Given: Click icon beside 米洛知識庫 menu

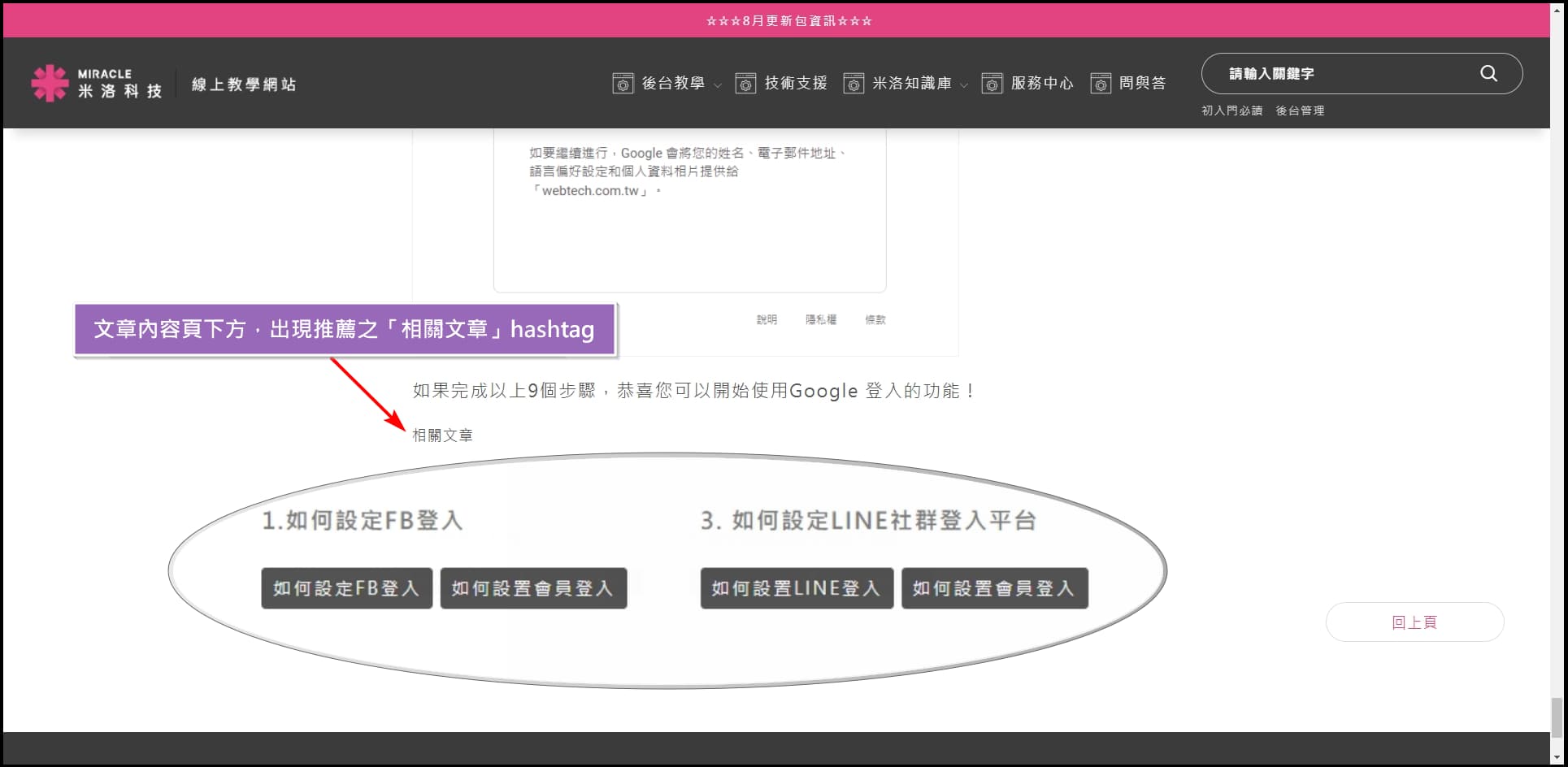Looking at the screenshot, I should click(853, 83).
